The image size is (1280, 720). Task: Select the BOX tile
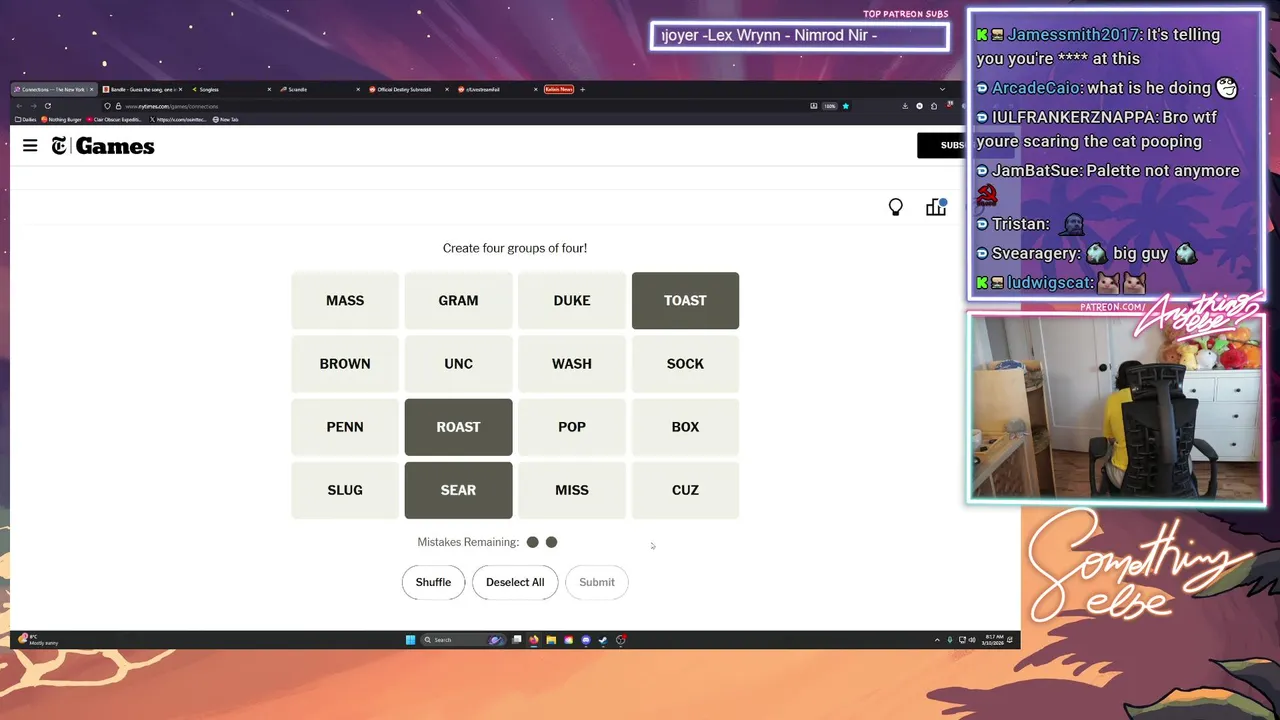tap(685, 427)
